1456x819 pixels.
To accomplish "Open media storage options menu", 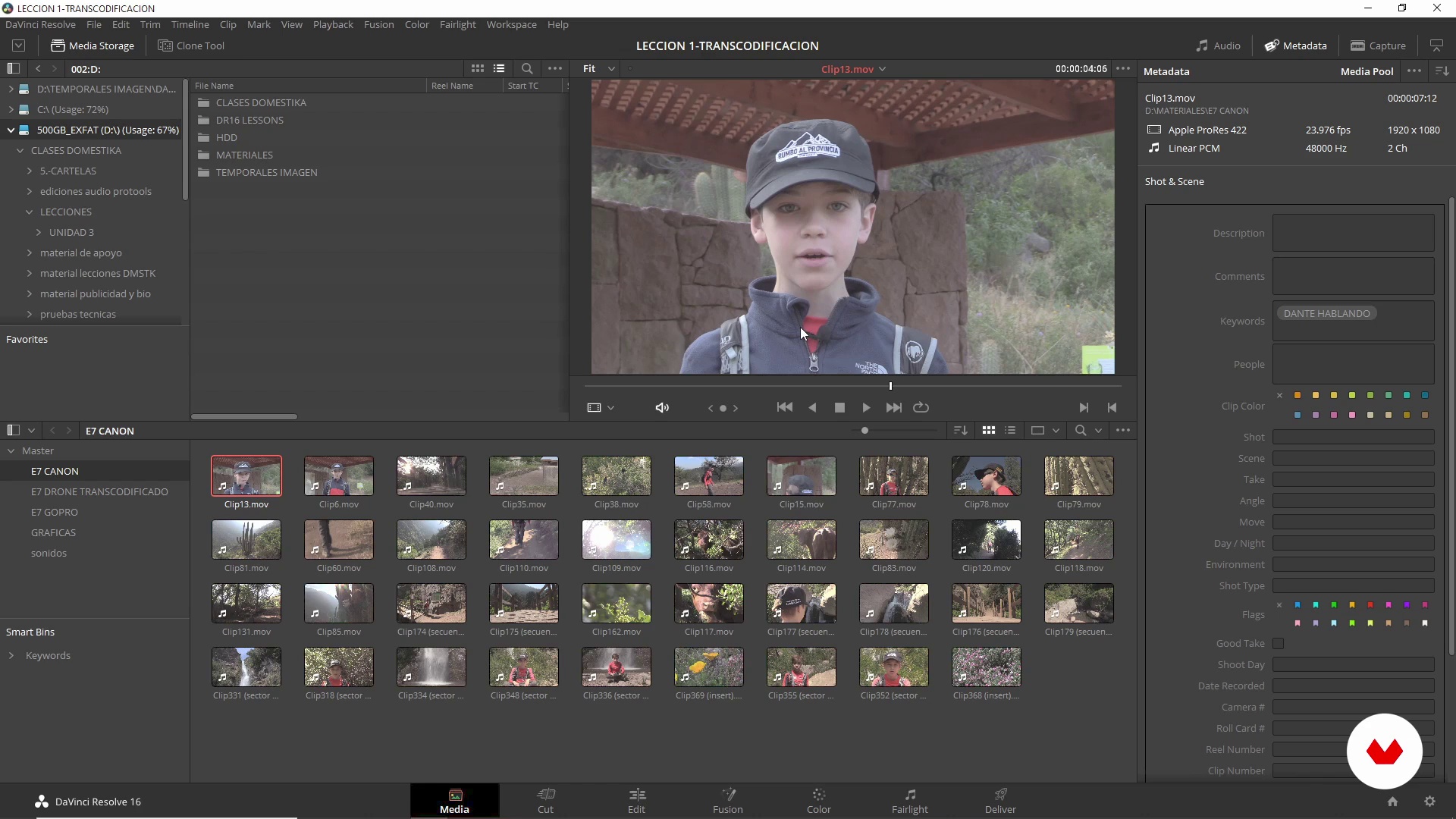I will 555,68.
